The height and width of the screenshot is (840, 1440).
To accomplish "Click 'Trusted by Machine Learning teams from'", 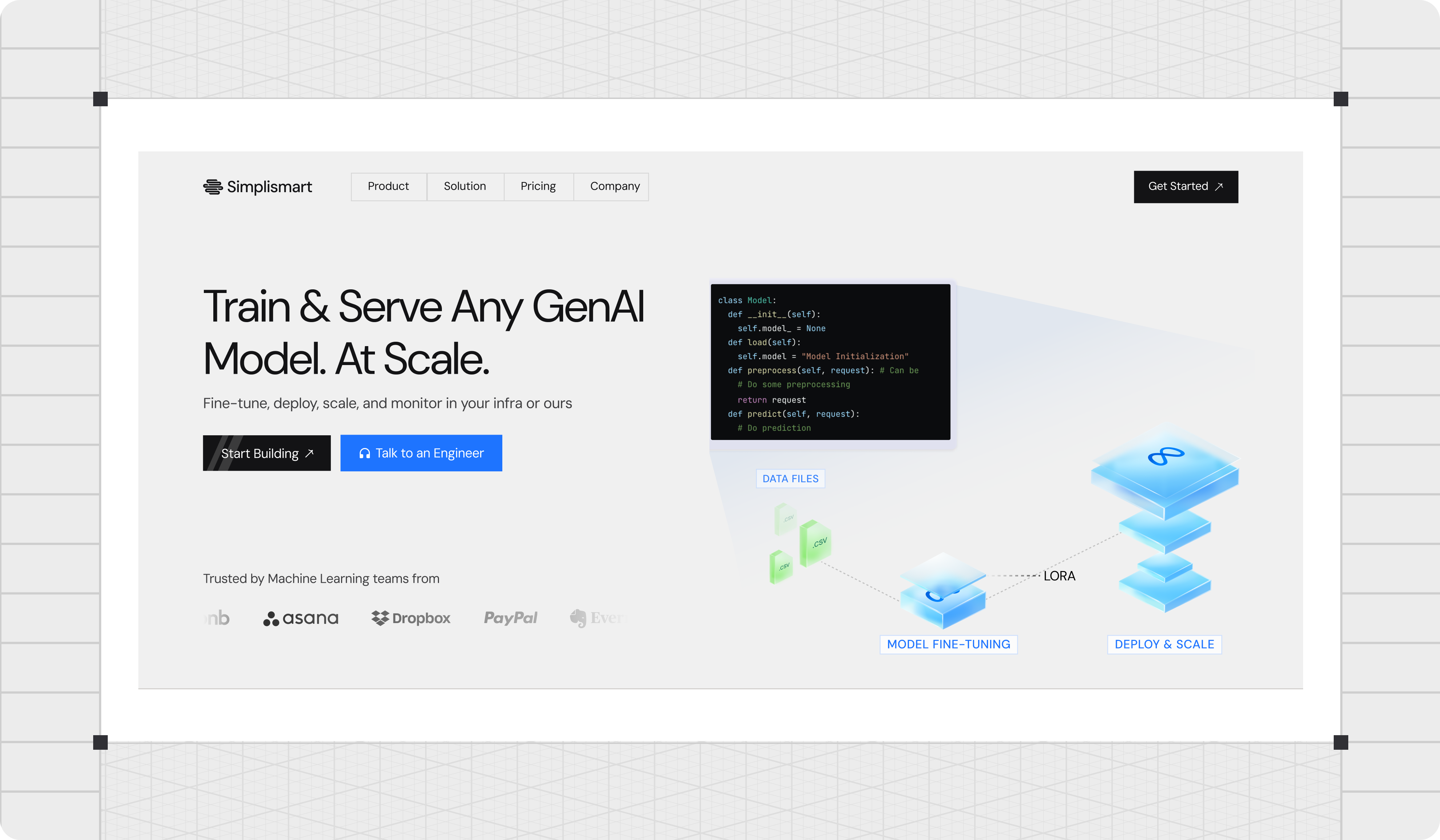I will 321,579.
